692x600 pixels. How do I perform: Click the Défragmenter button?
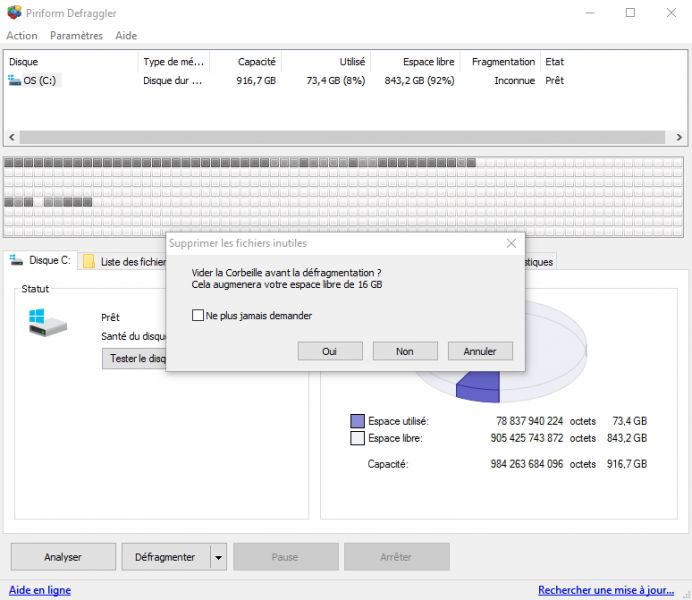tap(165, 557)
